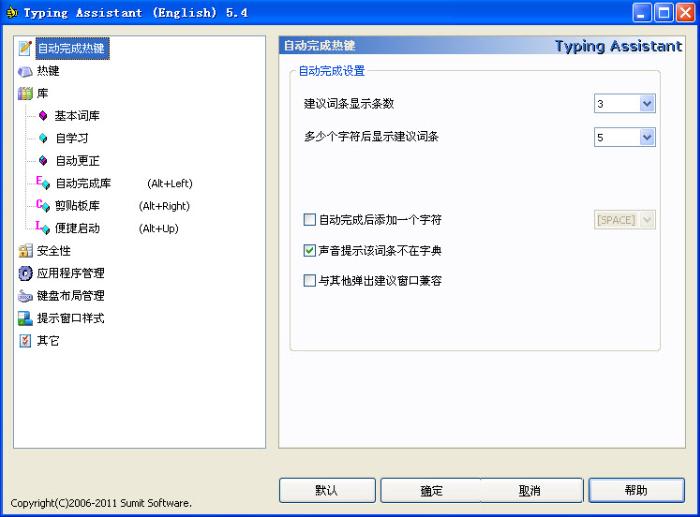Open 剪贴板库 settings
Viewport: 700px width, 517px height.
click(x=77, y=205)
